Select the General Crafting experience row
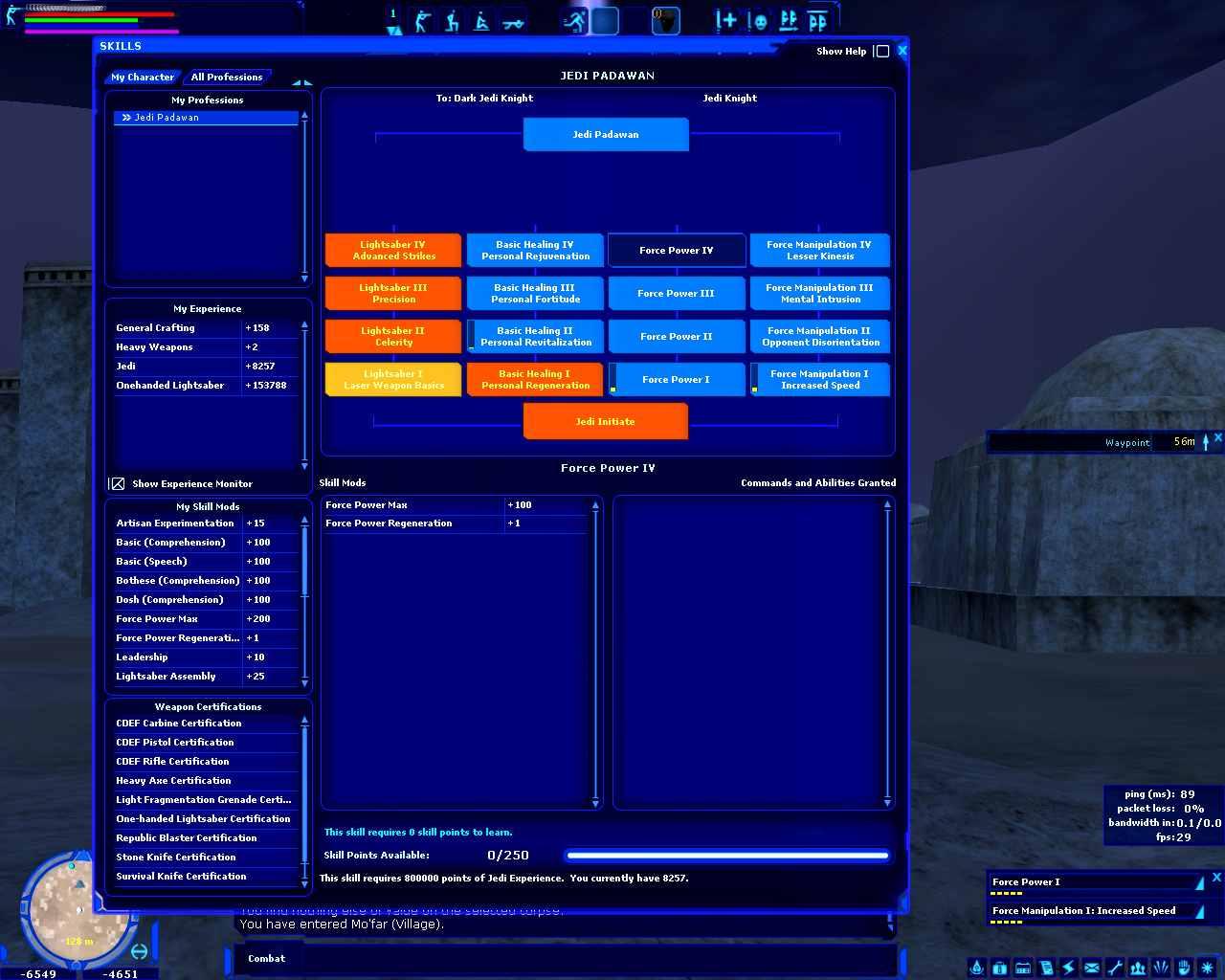The height and width of the screenshot is (980, 1225). point(207,327)
